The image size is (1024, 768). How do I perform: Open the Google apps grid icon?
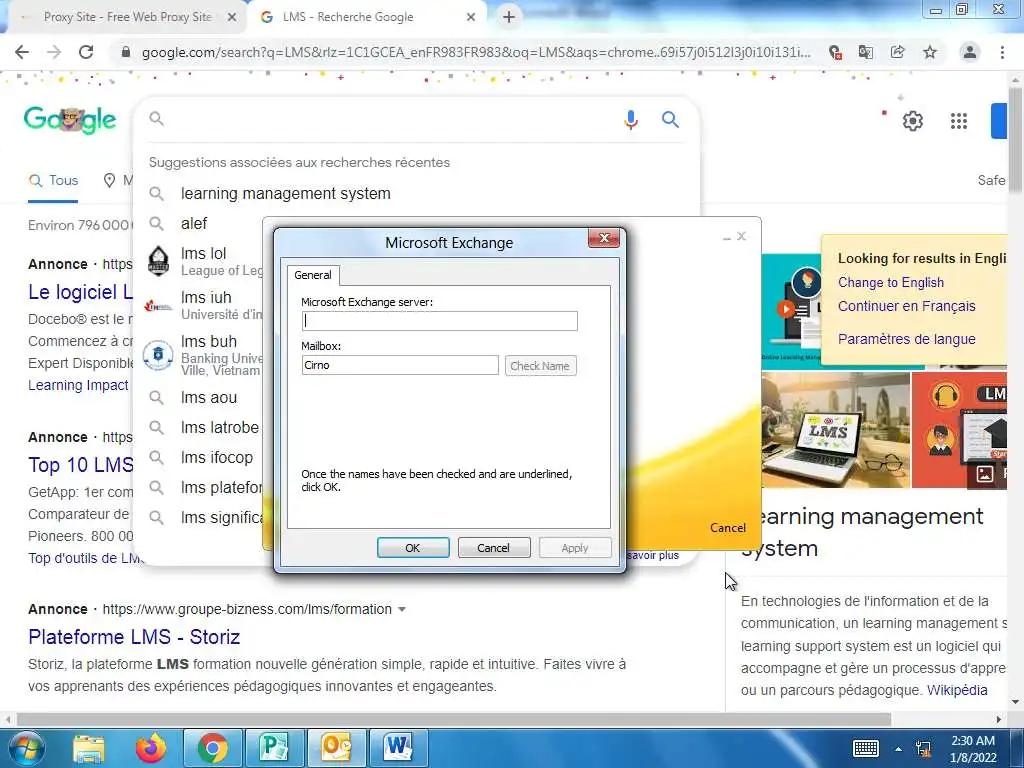point(959,121)
